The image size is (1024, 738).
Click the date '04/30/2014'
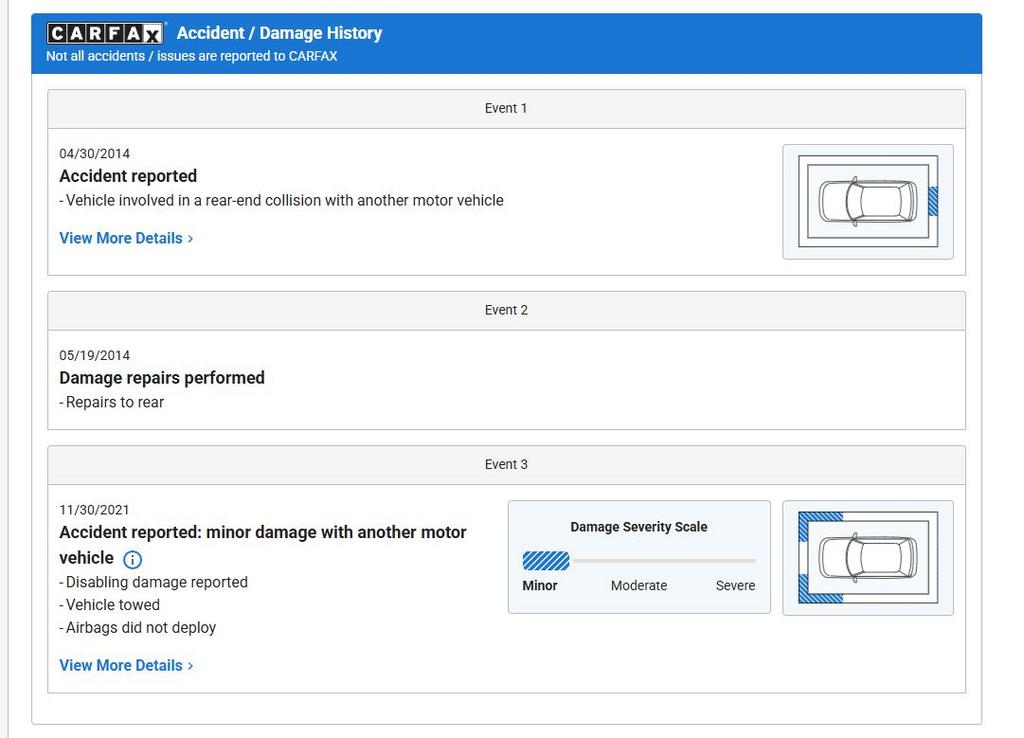(95, 153)
